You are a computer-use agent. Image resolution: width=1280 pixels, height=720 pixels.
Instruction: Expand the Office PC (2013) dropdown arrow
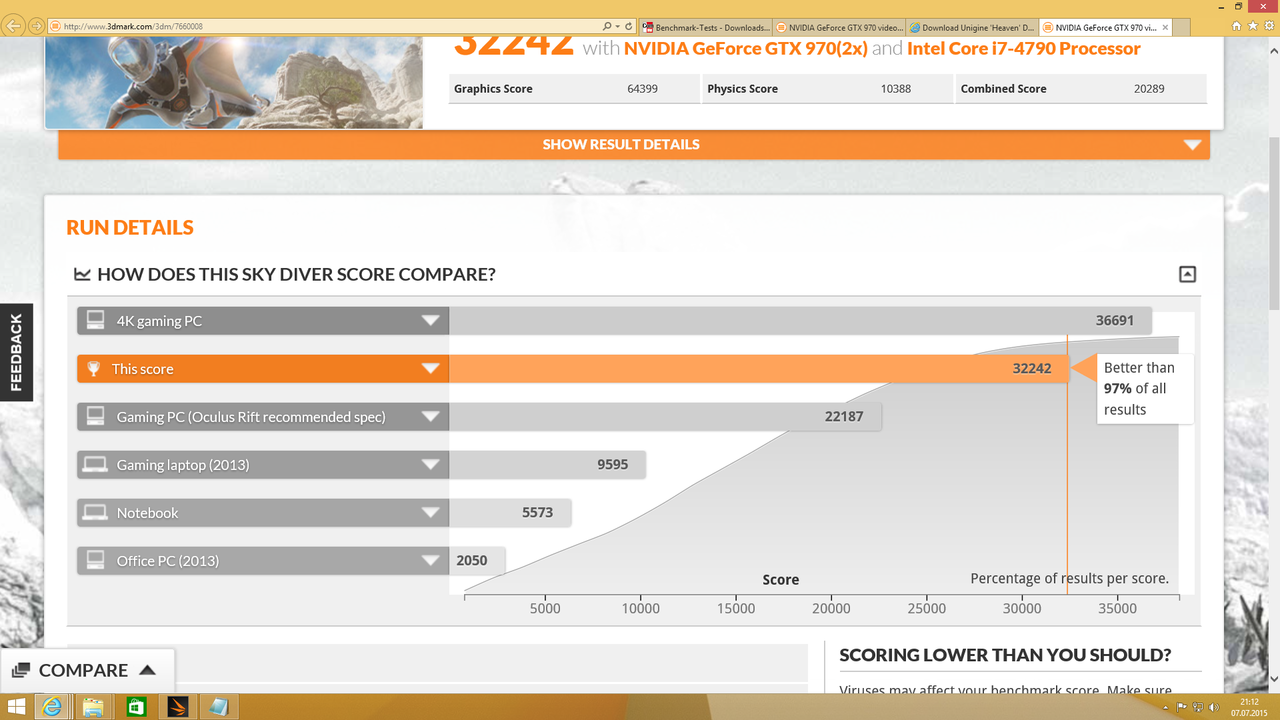point(431,561)
